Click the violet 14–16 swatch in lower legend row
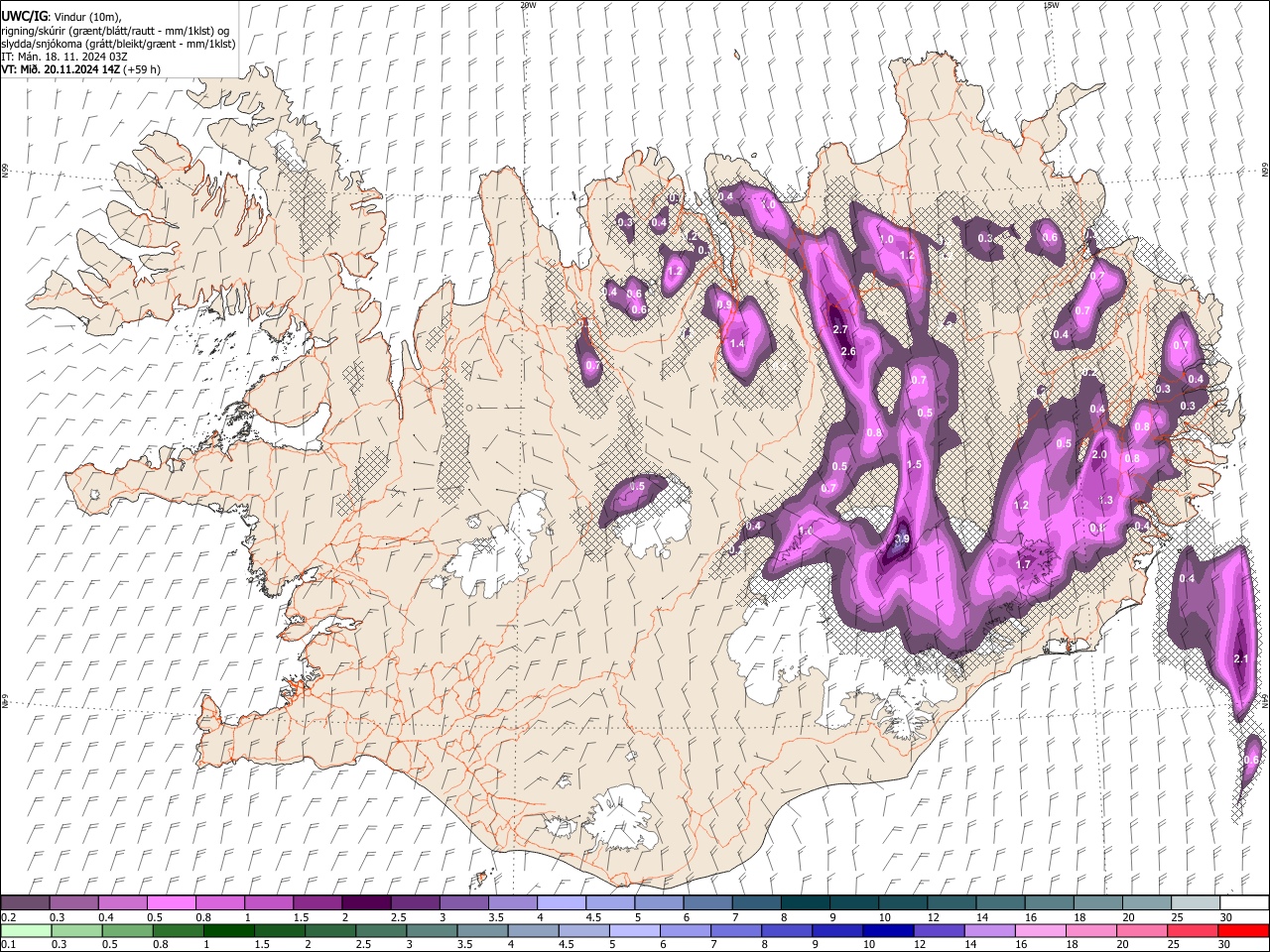This screenshot has width=1270, height=952. [x=989, y=930]
